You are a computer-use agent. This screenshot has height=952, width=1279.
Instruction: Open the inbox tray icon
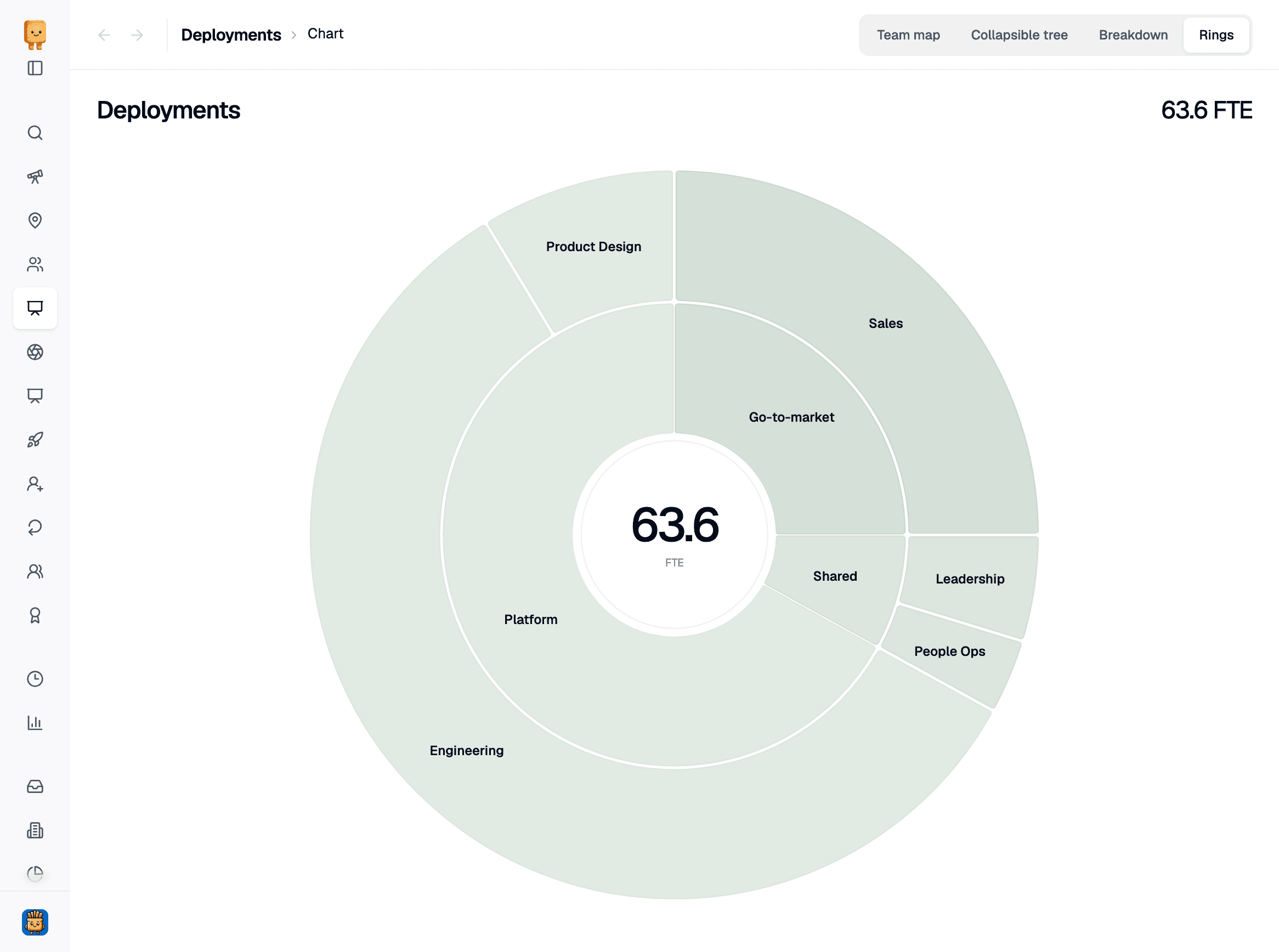click(x=35, y=786)
